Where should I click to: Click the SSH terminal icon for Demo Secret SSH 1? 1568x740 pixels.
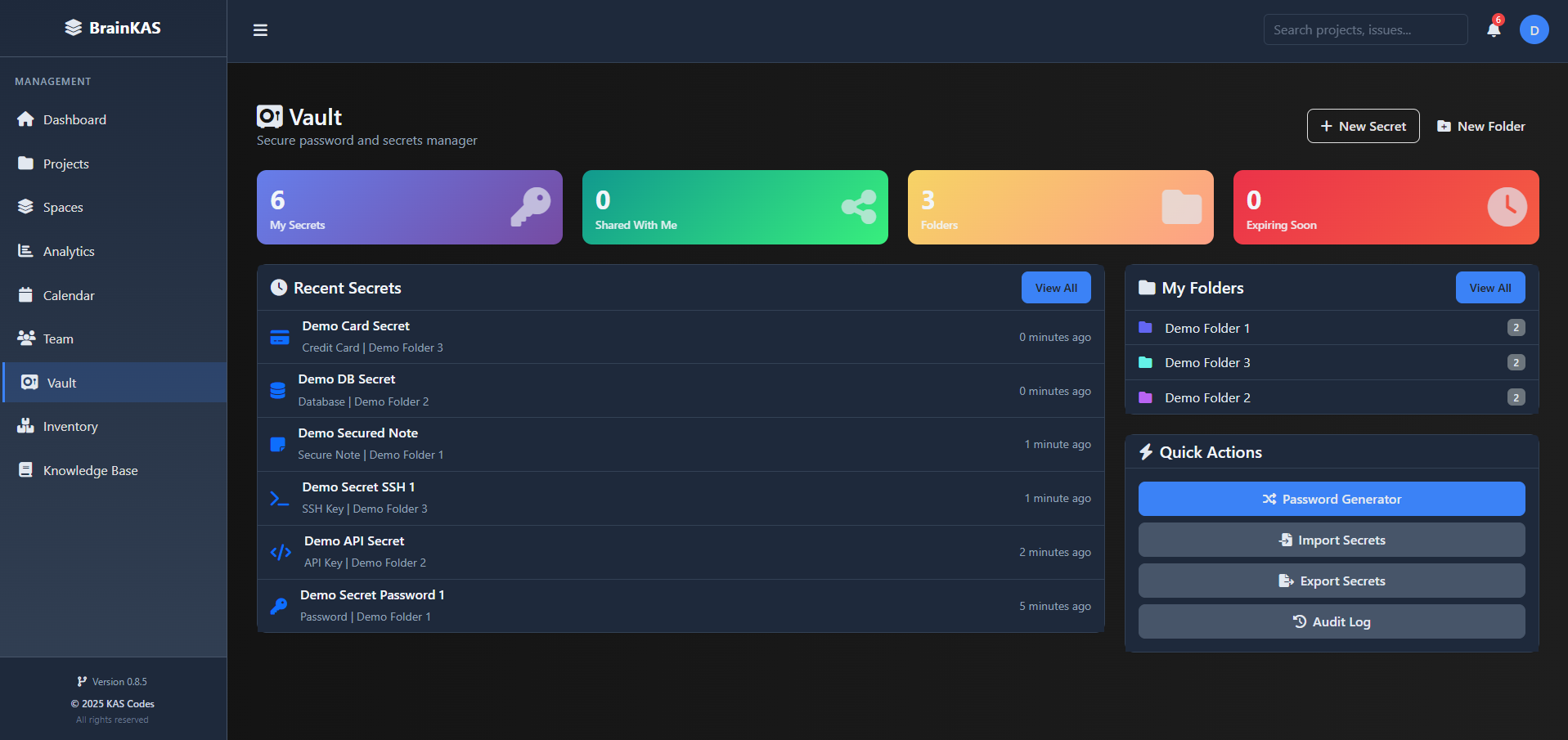[x=279, y=498]
